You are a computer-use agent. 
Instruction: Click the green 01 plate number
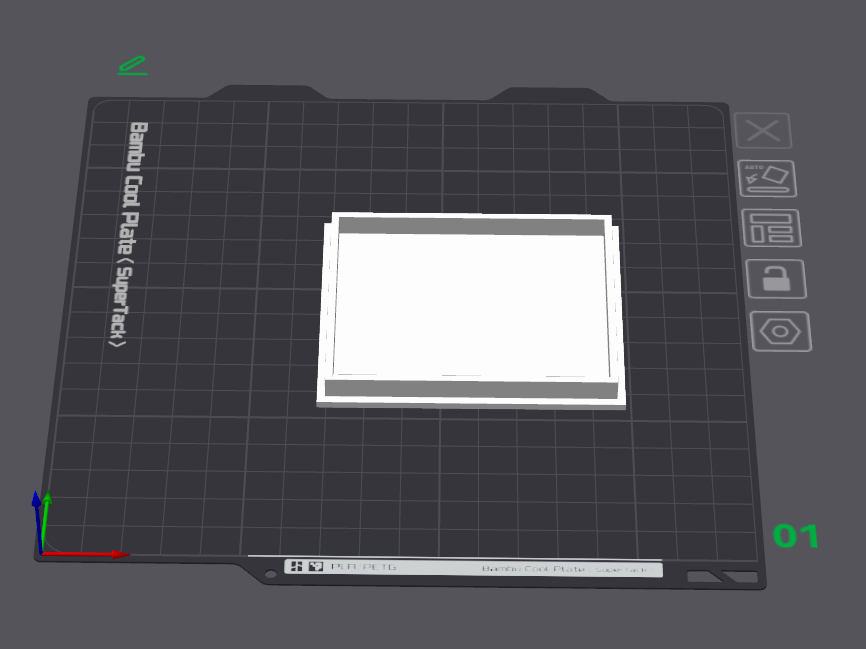(x=795, y=535)
